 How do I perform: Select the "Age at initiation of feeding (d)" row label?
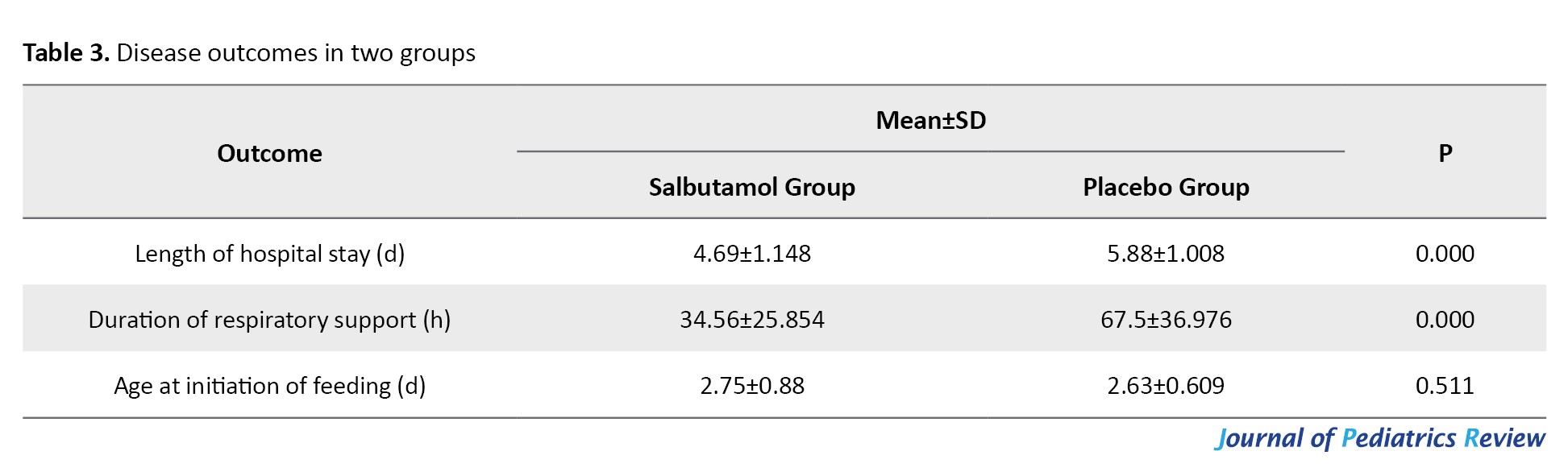[x=269, y=386]
